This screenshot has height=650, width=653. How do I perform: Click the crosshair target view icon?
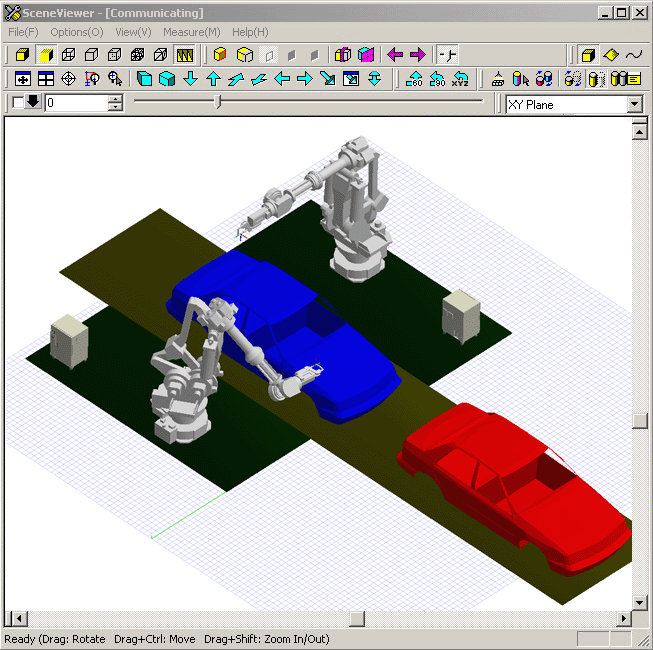click(68, 79)
